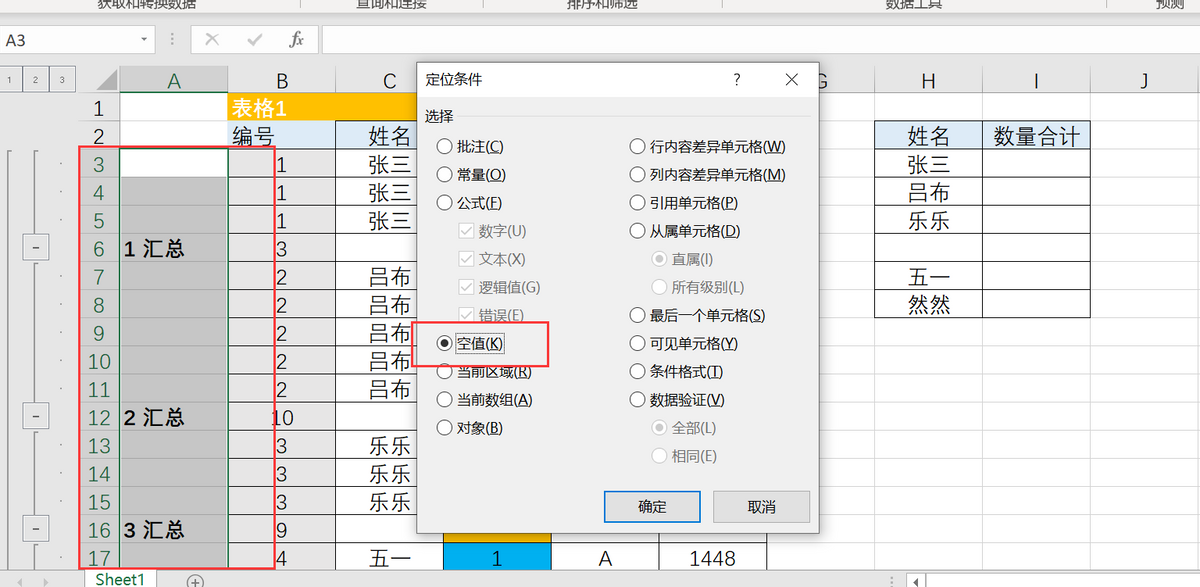This screenshot has height=587, width=1200.
Task: Click 吕布 in column H
Action: coord(929,192)
